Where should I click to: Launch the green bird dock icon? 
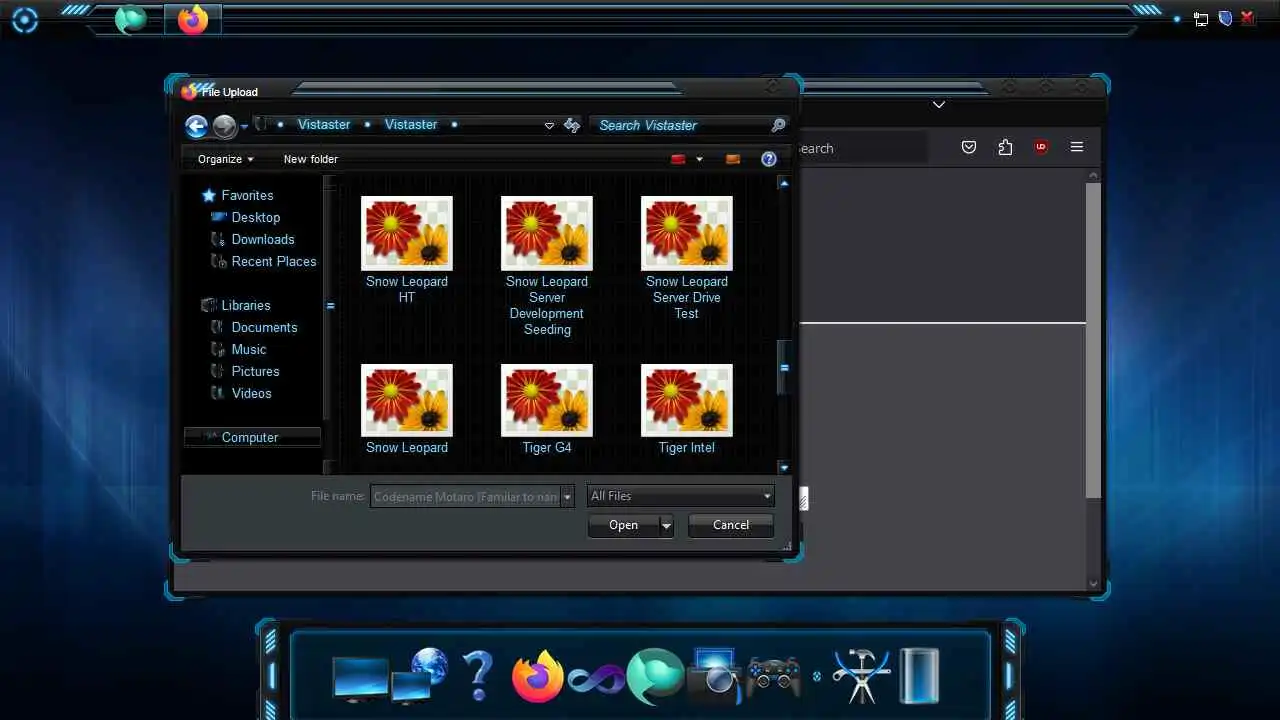pos(656,676)
